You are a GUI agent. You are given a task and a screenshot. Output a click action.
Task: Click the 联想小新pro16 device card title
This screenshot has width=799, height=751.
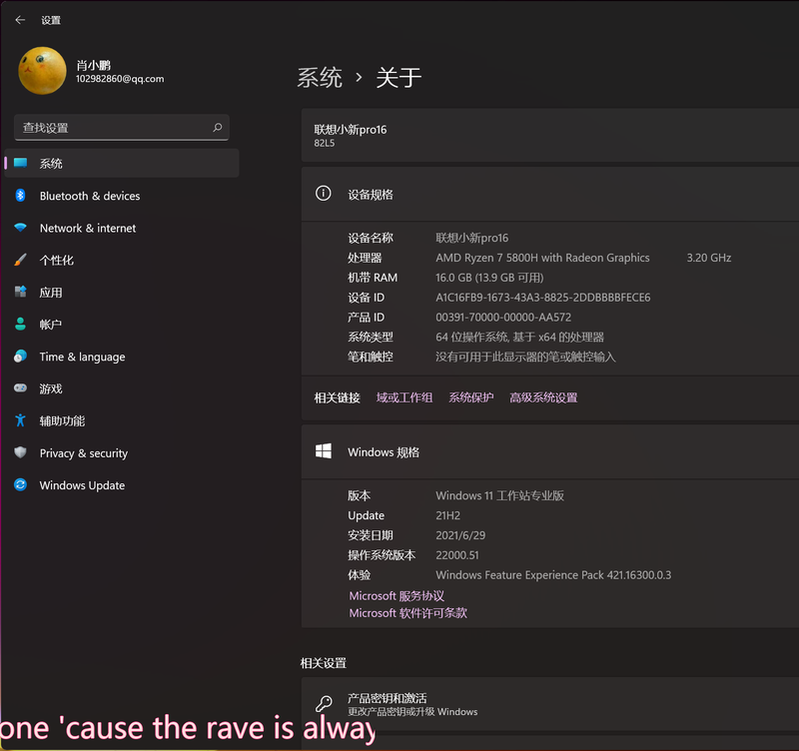pos(350,129)
